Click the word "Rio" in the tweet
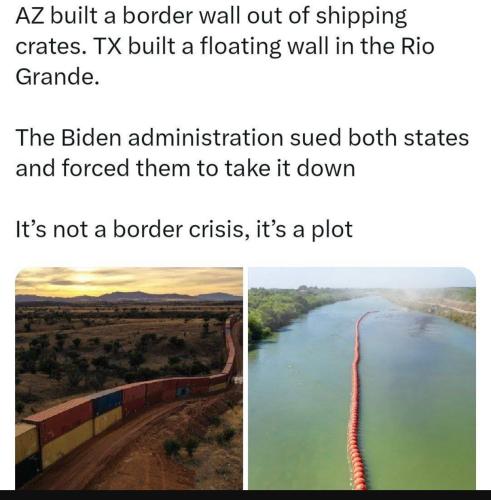 [x=417, y=46]
